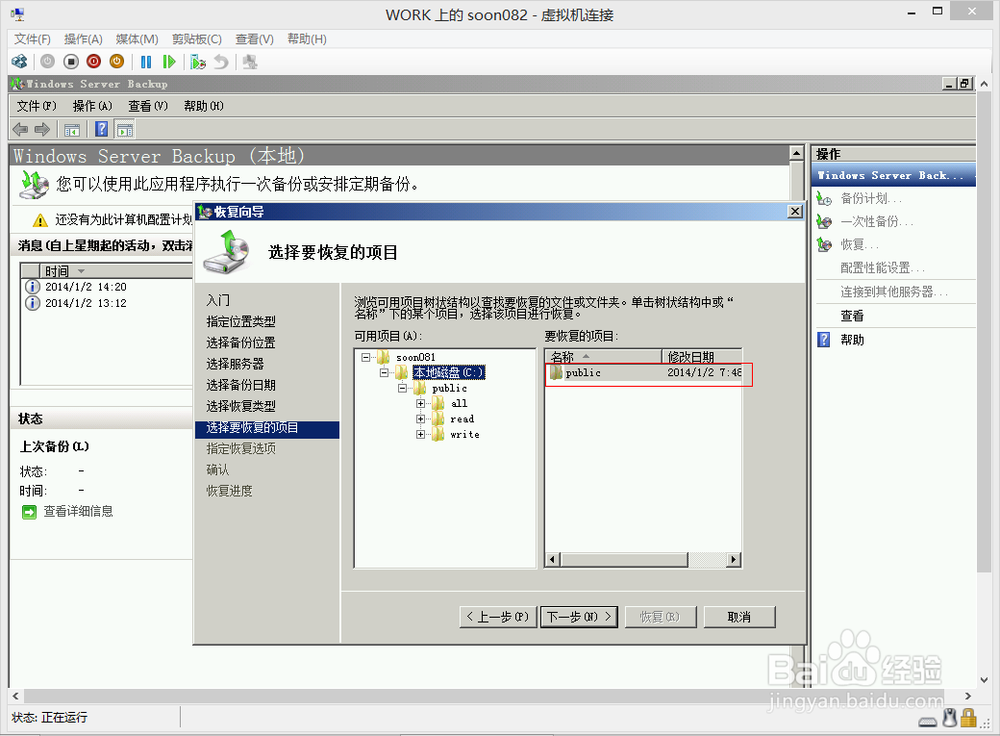
Task: Click the mouse icon in VM status bar
Action: click(950, 718)
